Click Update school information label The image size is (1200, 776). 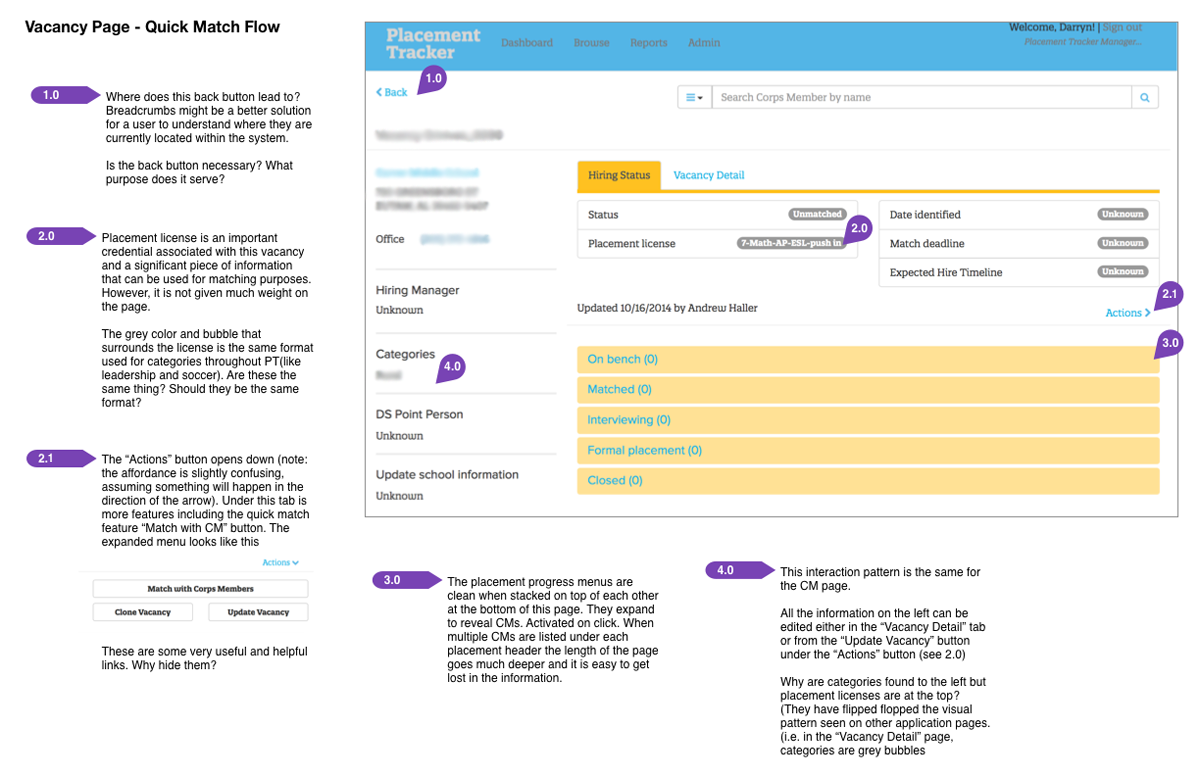(447, 475)
